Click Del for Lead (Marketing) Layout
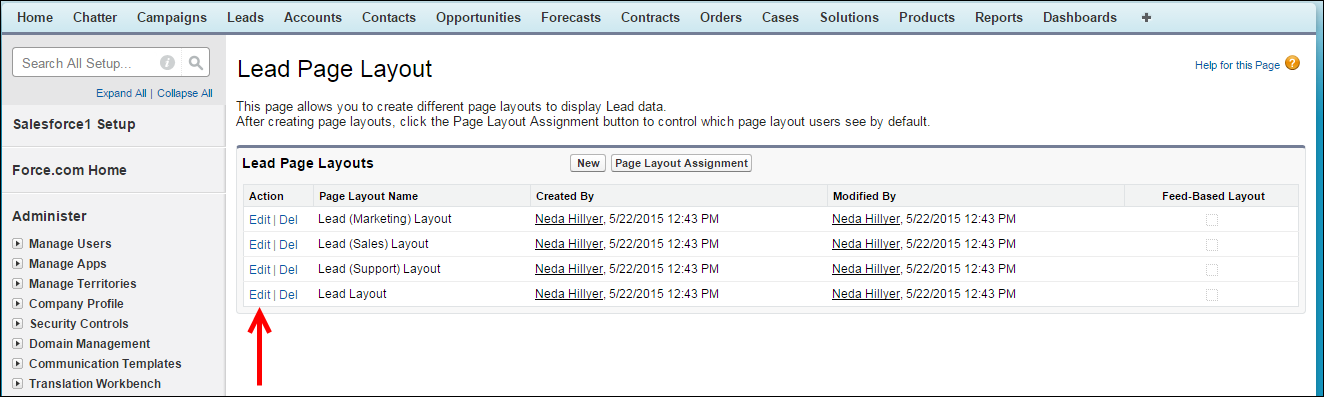This screenshot has height=397, width=1324. [288, 219]
